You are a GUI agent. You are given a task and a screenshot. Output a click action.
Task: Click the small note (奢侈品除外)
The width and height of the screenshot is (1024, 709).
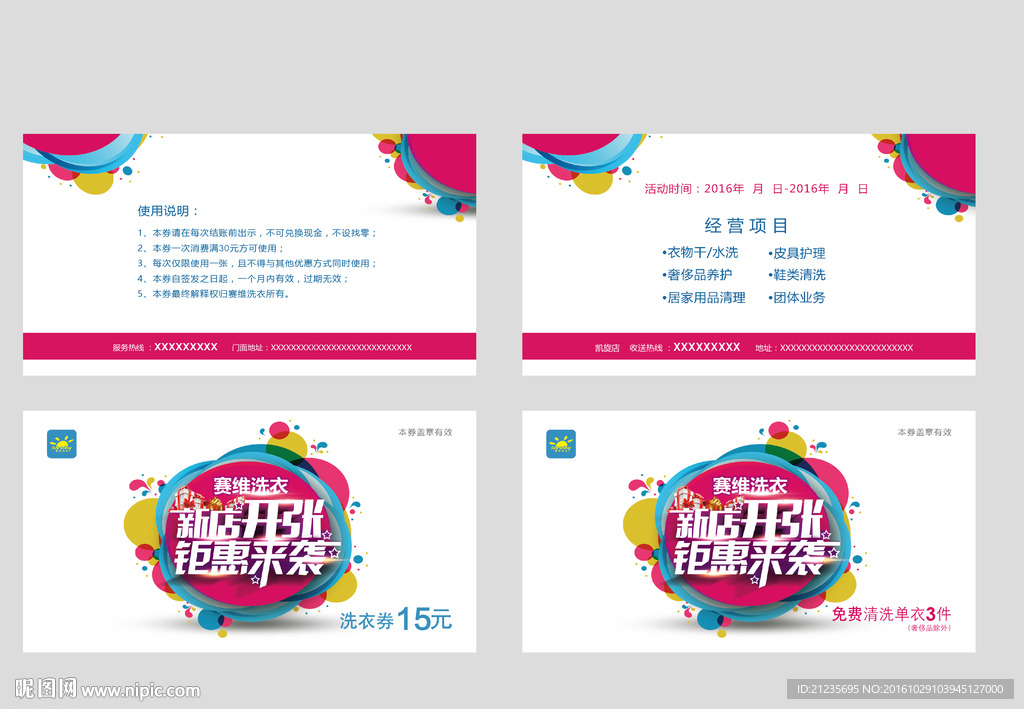pyautogui.click(x=929, y=628)
